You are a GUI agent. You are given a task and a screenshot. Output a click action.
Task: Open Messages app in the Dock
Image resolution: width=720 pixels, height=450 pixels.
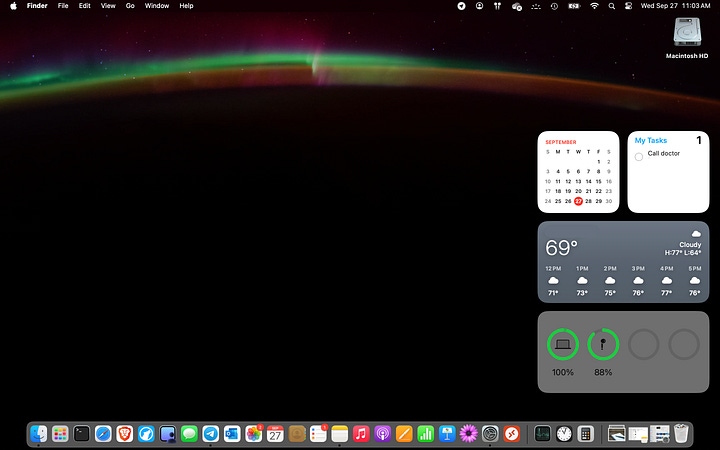[189, 433]
